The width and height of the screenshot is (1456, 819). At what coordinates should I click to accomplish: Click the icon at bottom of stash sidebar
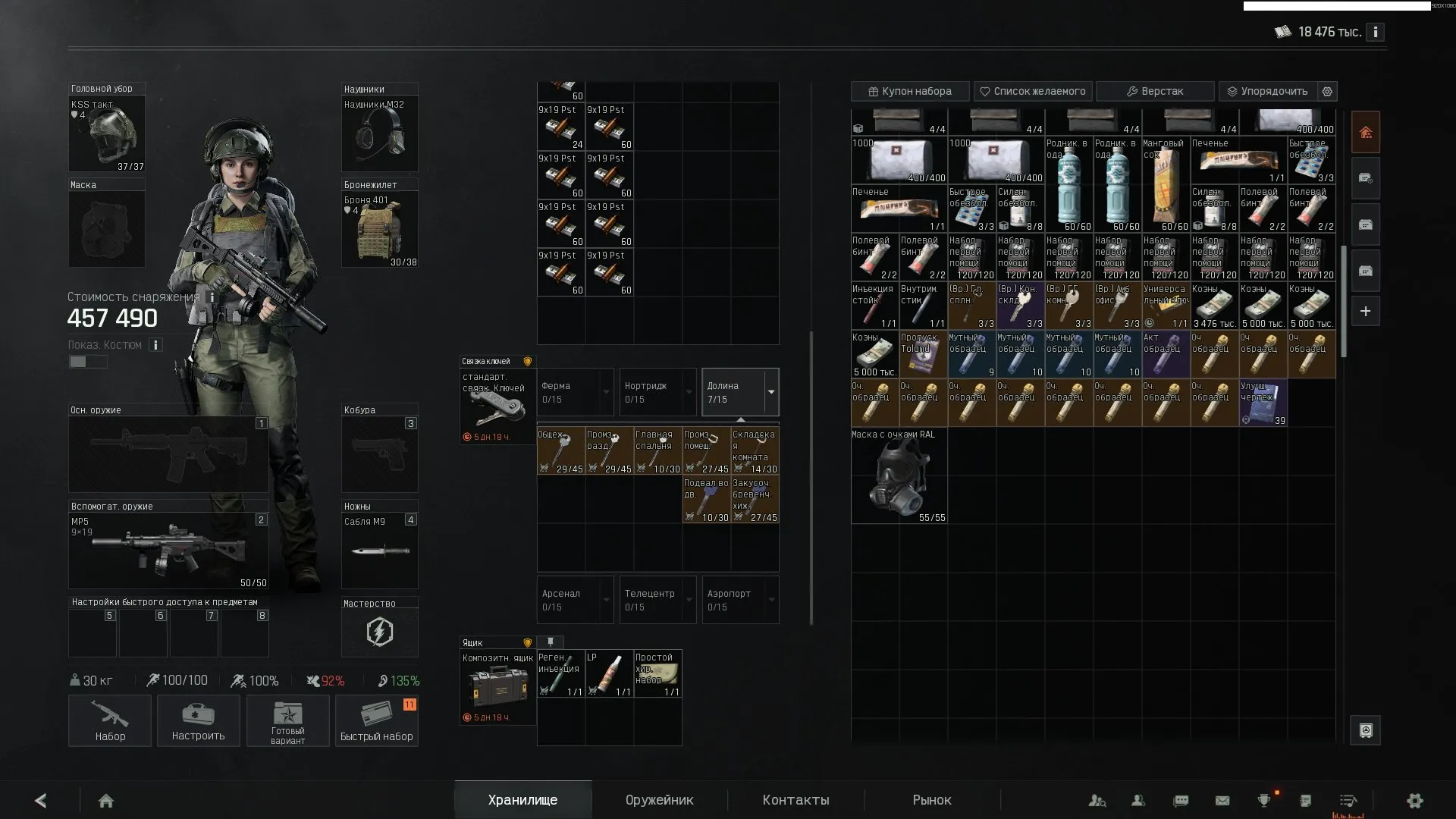point(1366,730)
